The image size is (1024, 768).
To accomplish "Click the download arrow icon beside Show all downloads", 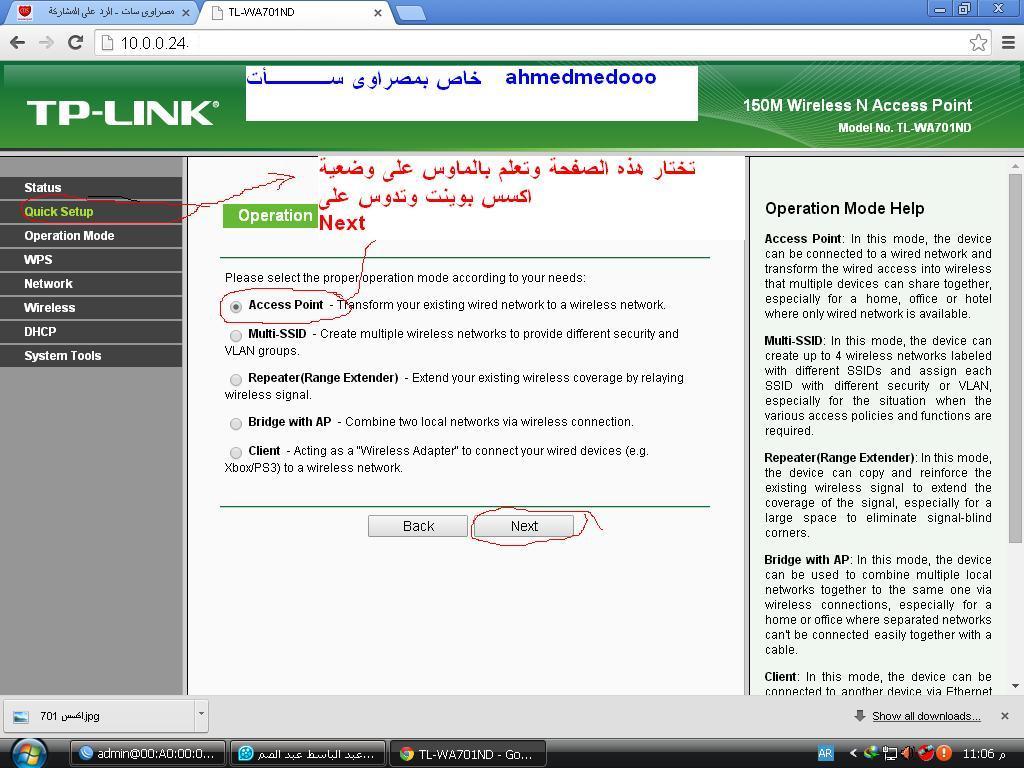I will click(x=860, y=716).
